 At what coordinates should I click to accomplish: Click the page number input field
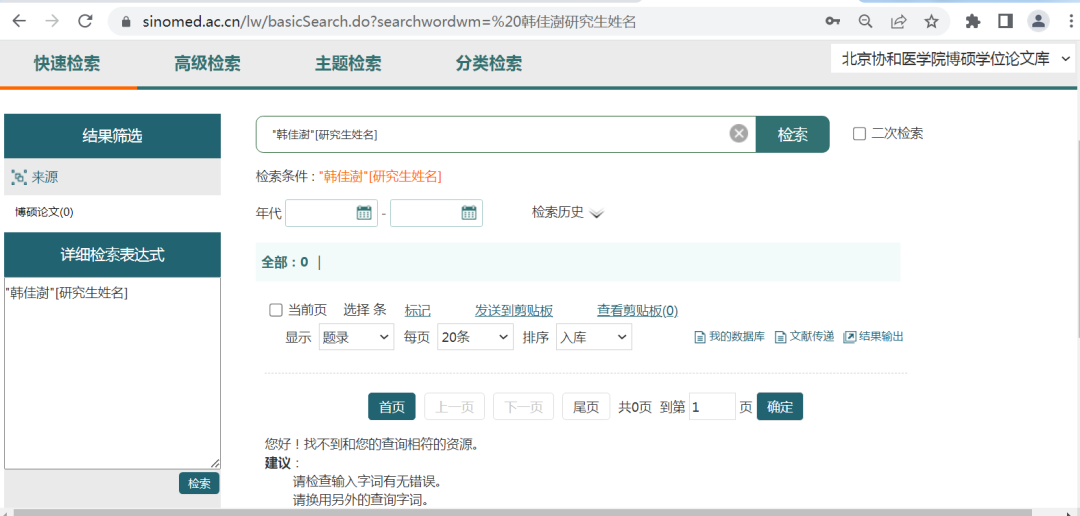(711, 407)
